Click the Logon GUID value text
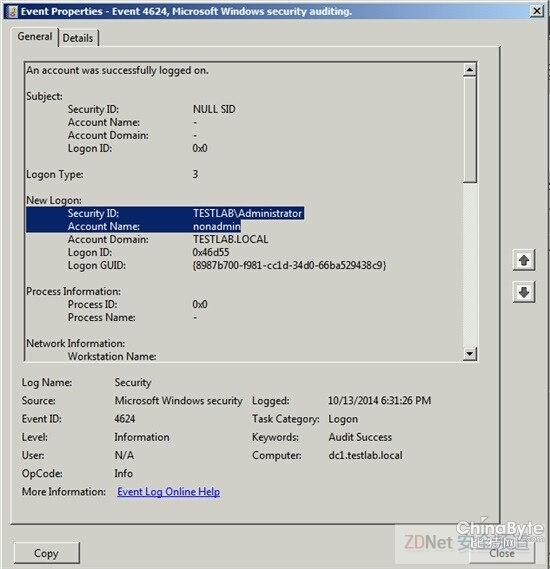 coord(289,265)
